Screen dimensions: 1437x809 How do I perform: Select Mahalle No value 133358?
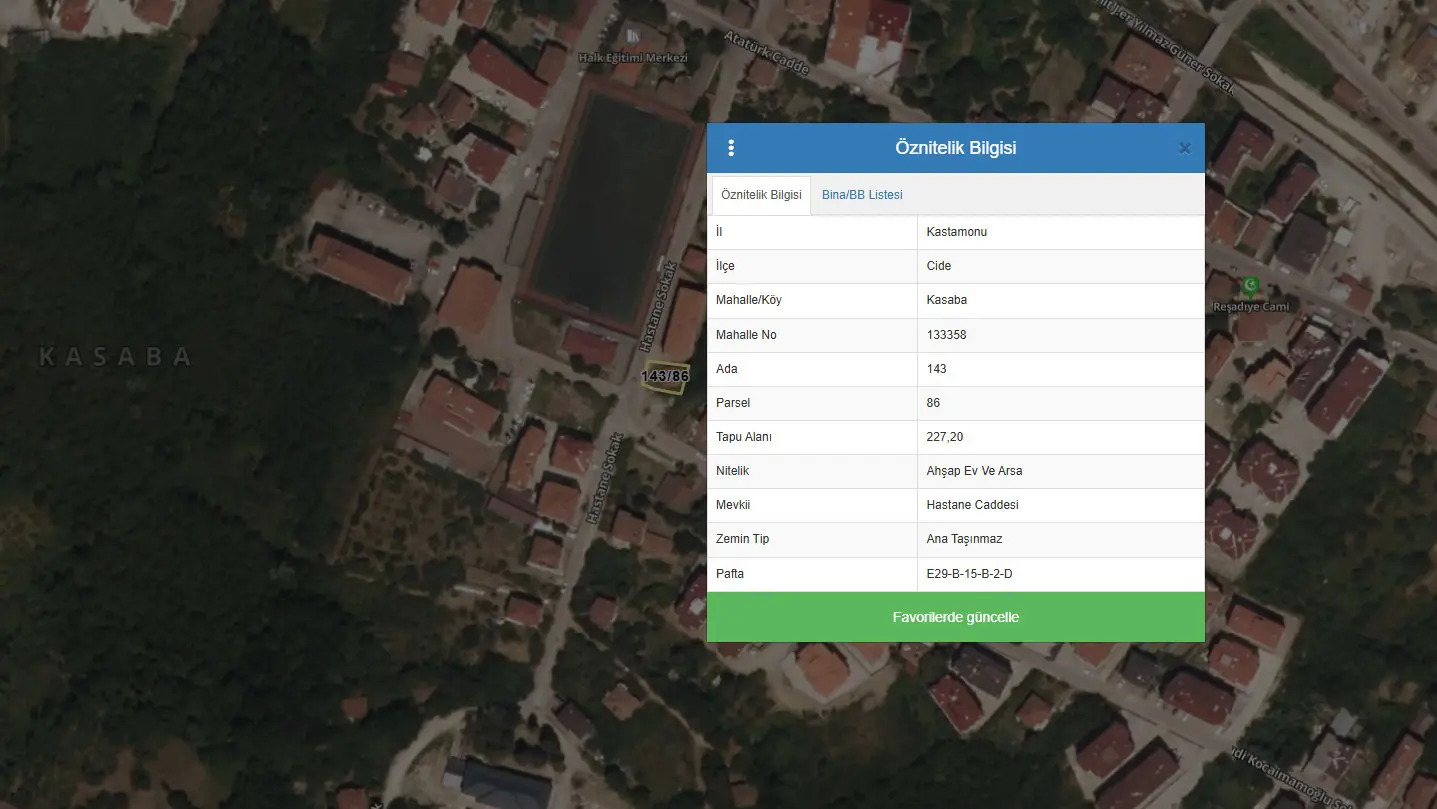[x=947, y=335]
